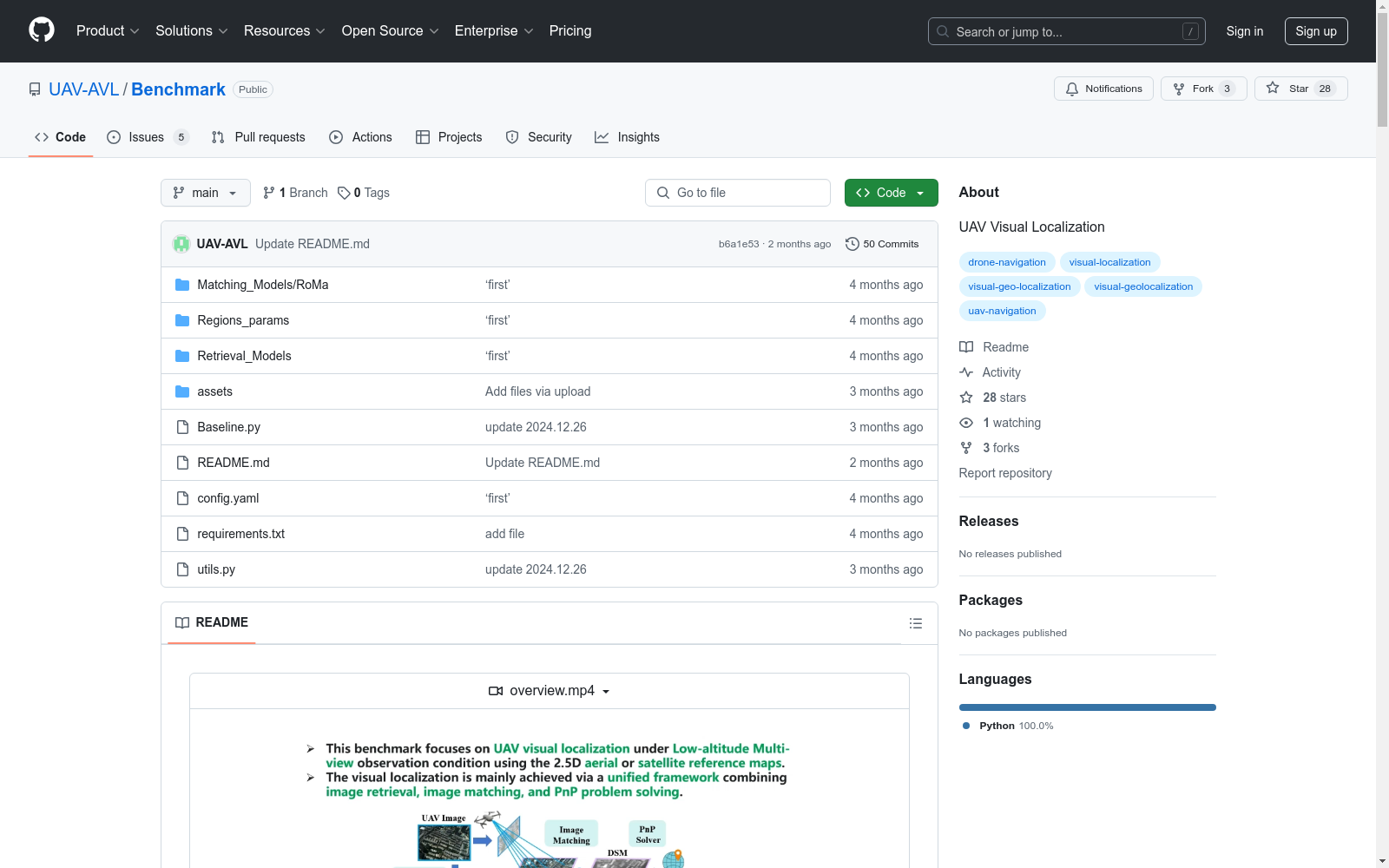The height and width of the screenshot is (868, 1389).
Task: Click the watching eye icon
Action: tap(966, 423)
